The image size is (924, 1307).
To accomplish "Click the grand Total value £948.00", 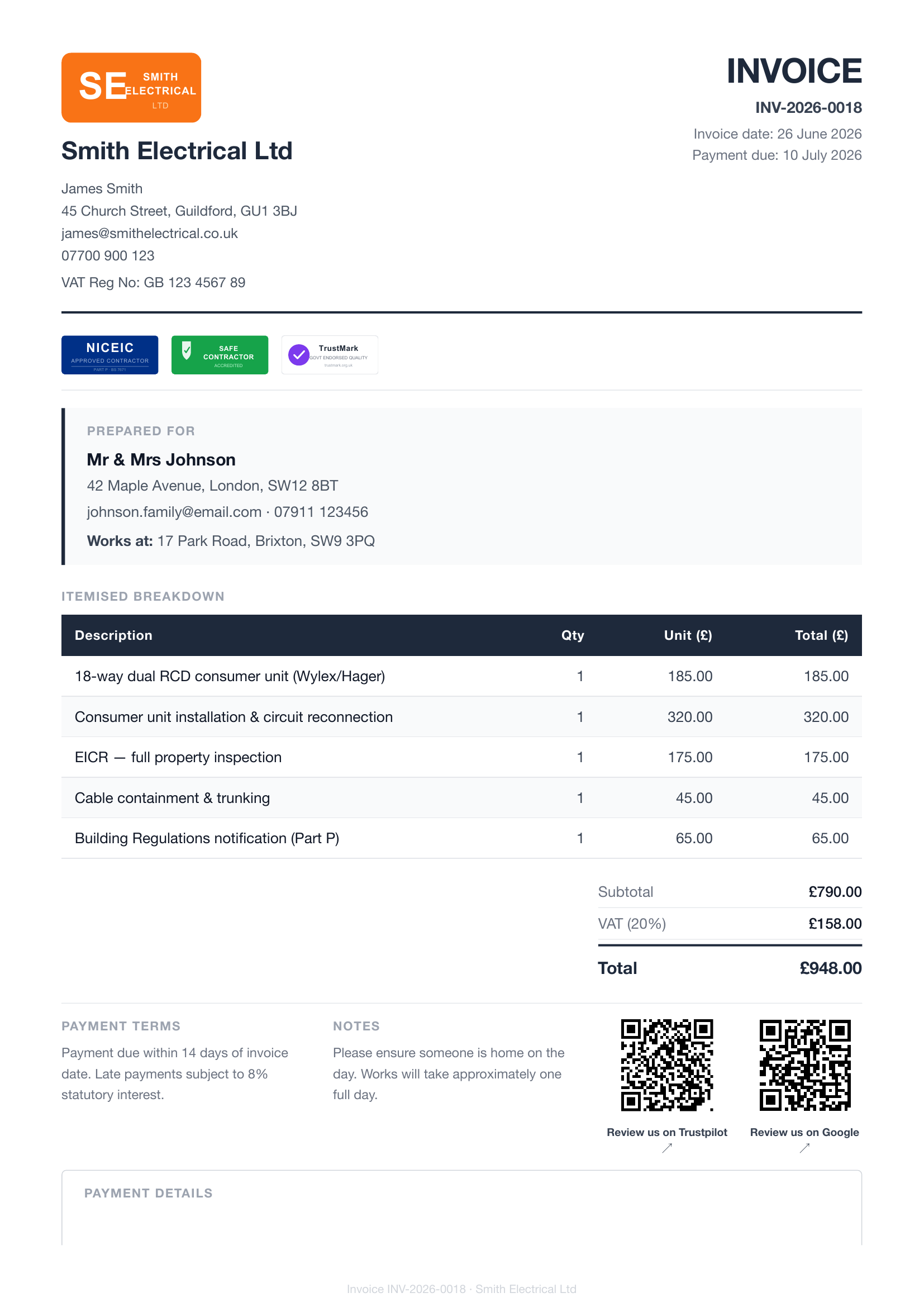I will (x=831, y=968).
